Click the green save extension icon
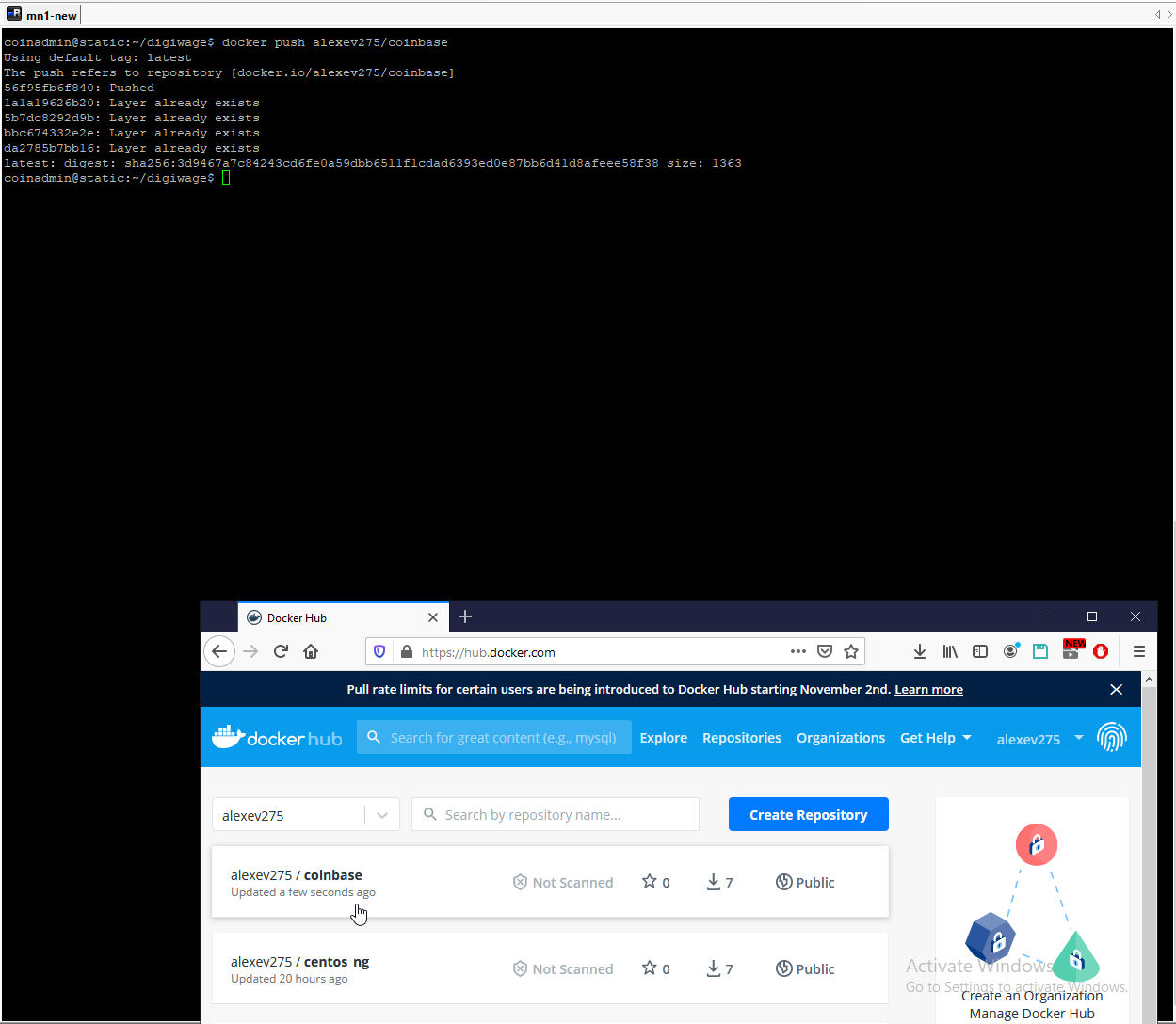1176x1024 pixels. pyautogui.click(x=1040, y=651)
